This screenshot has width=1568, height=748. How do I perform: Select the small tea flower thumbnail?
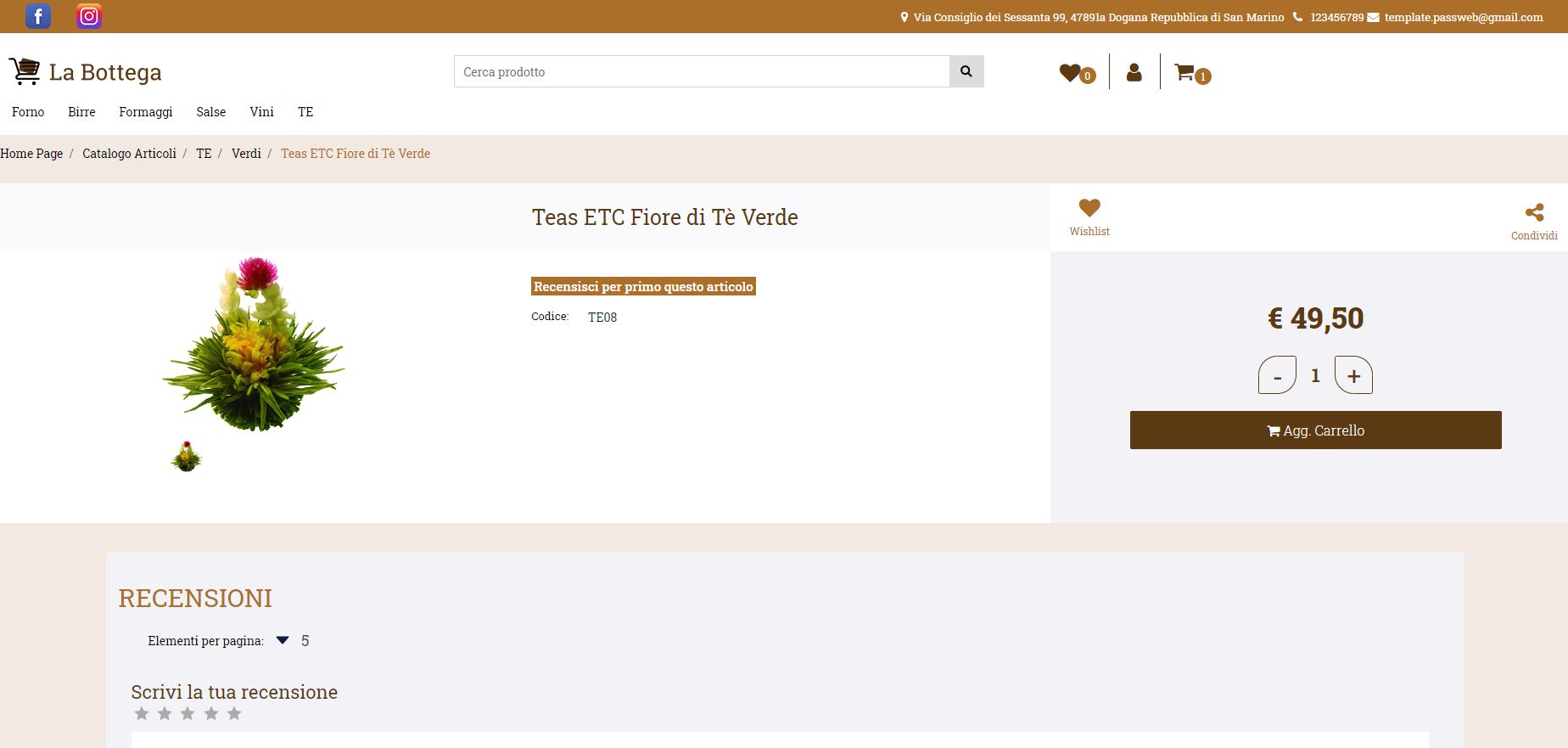(187, 457)
